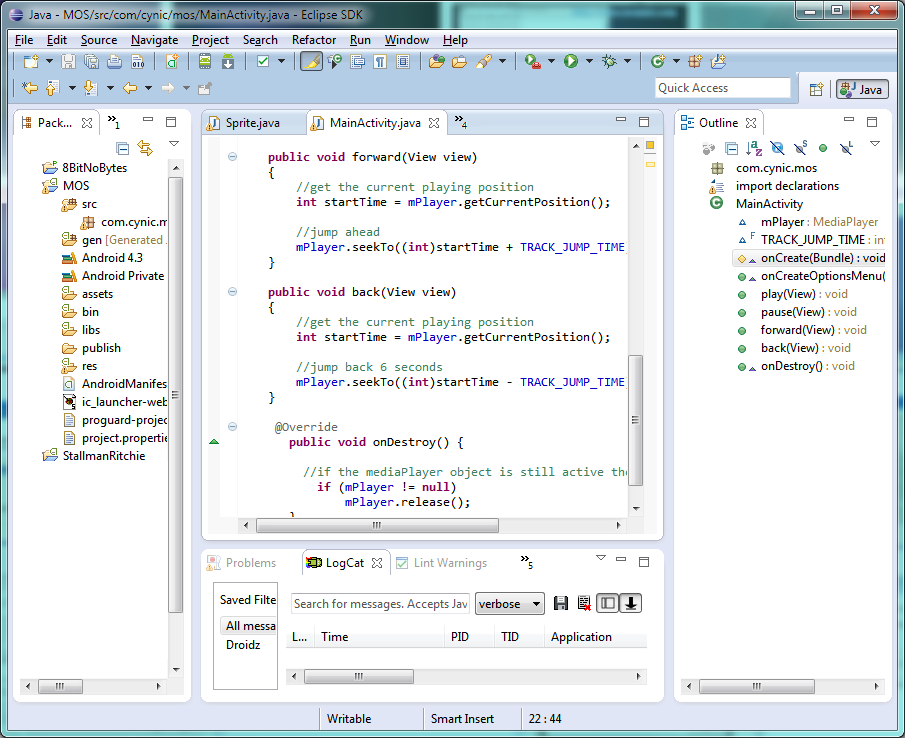Viewport: 905px width, 738px height.
Task: Collapse the forward method code fold
Action: pyautogui.click(x=232, y=156)
